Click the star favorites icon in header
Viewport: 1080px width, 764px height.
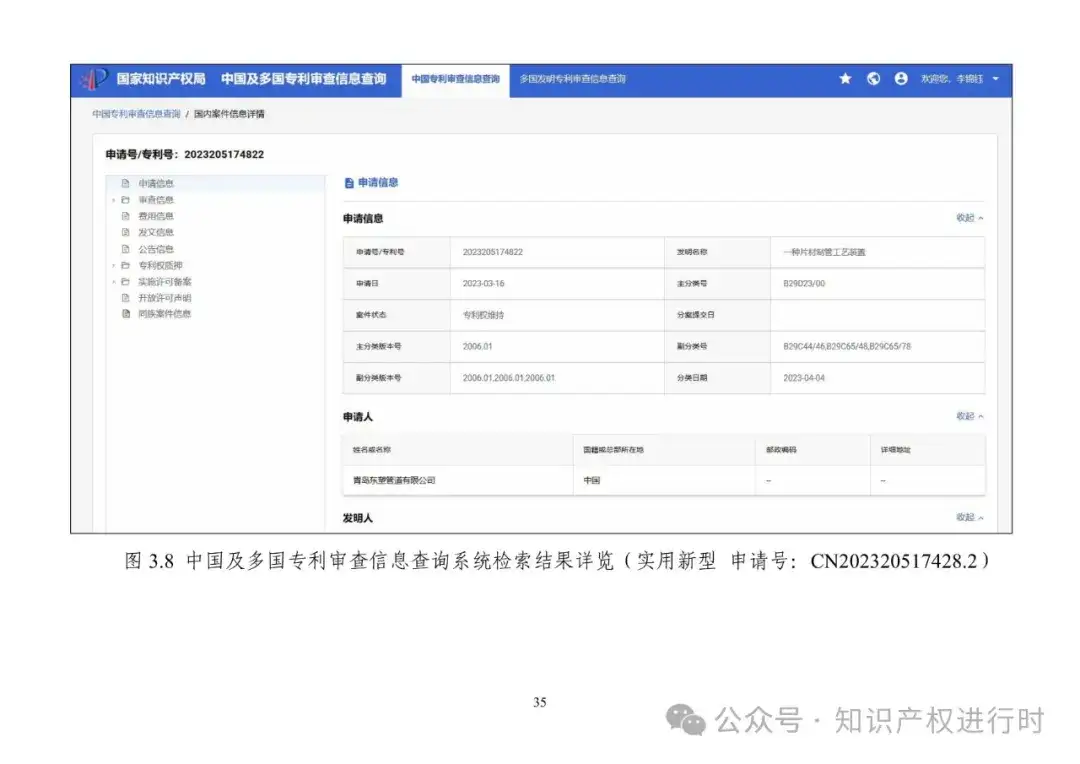click(x=845, y=79)
